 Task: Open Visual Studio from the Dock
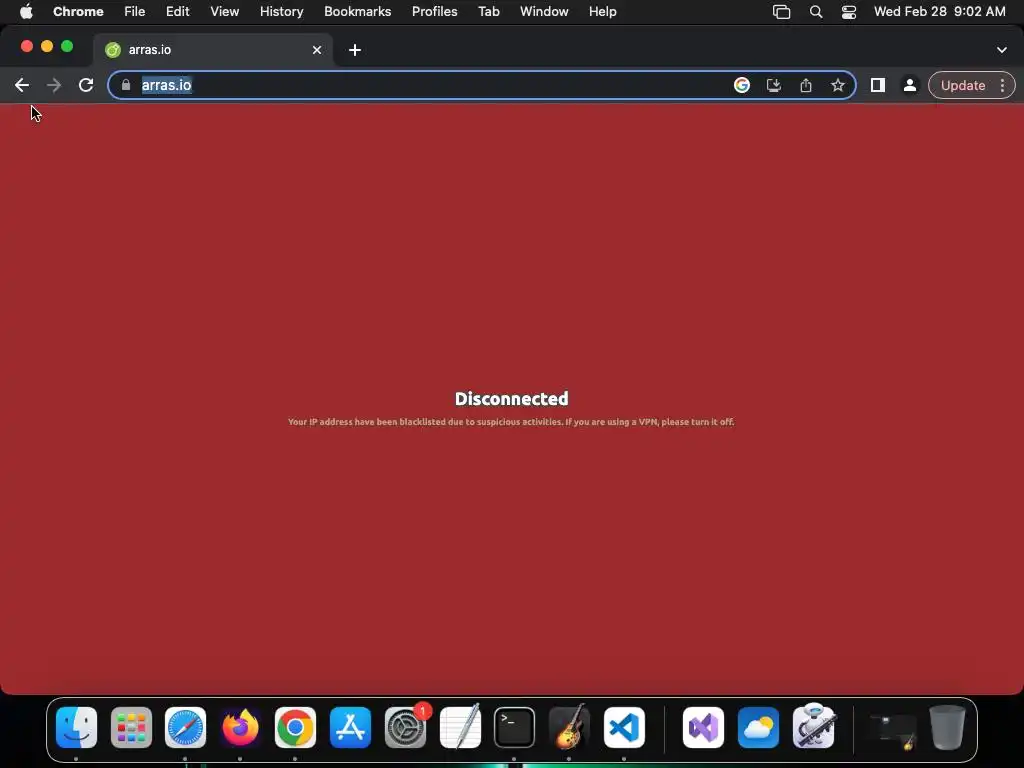(703, 727)
